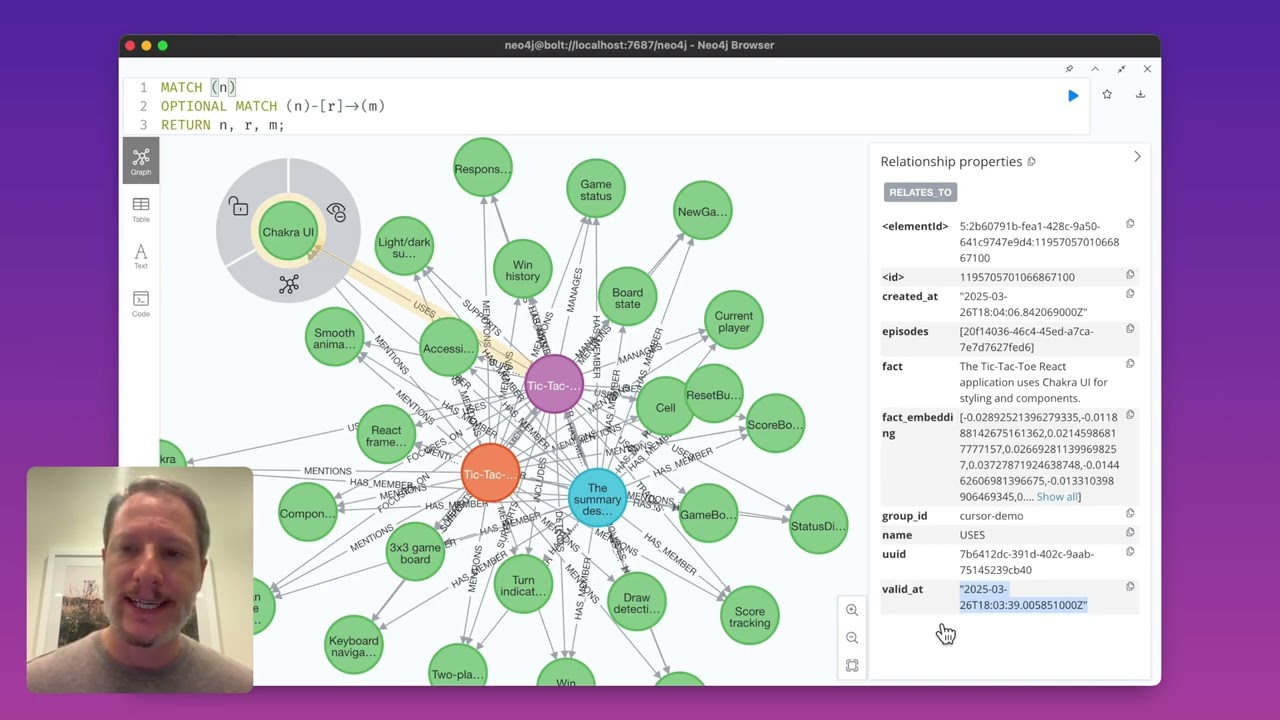Click the 'ResetBu...' node
The image size is (1280, 720).
713,395
